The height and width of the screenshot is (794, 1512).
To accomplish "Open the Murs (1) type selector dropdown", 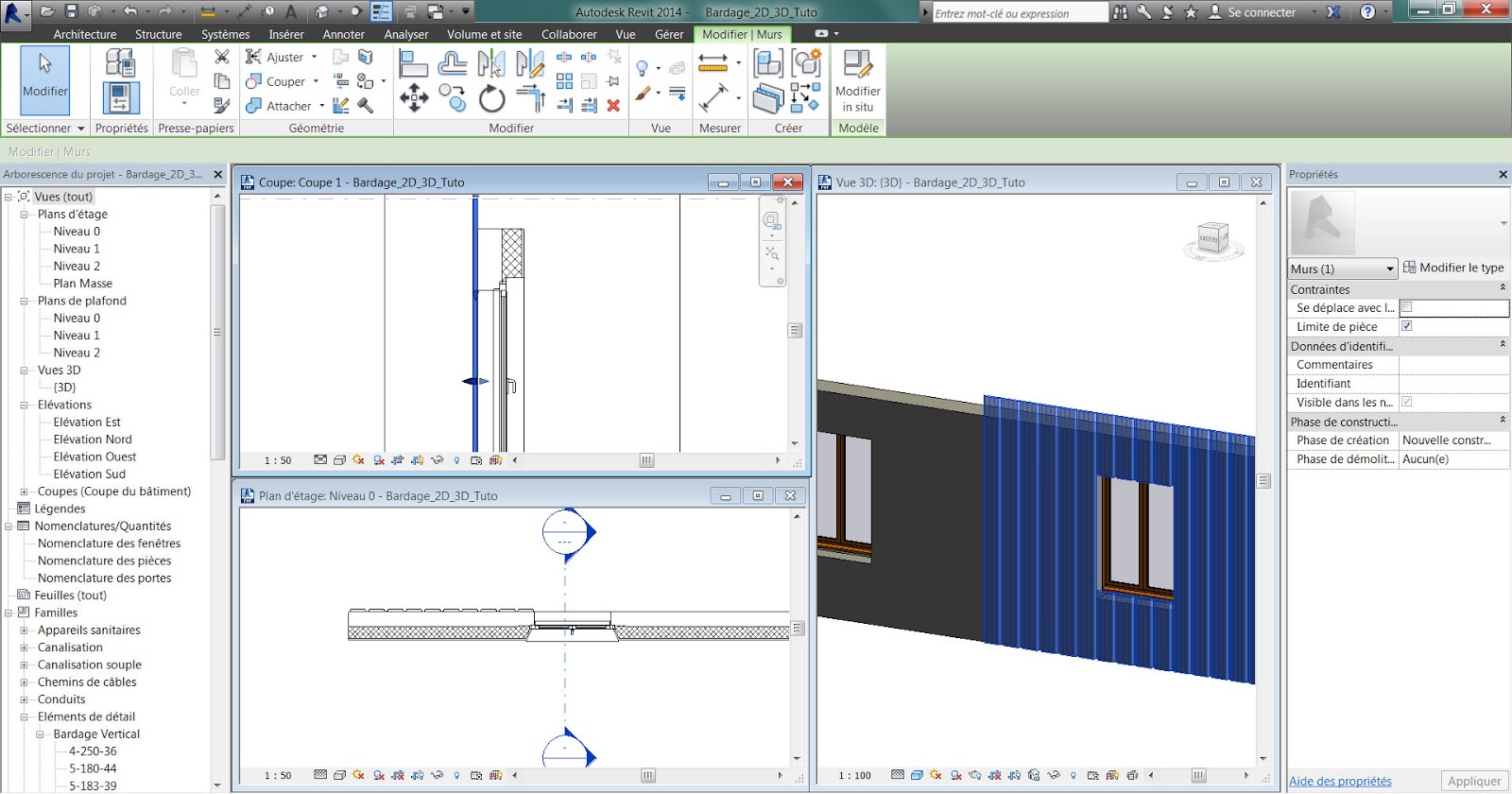I will point(1342,268).
